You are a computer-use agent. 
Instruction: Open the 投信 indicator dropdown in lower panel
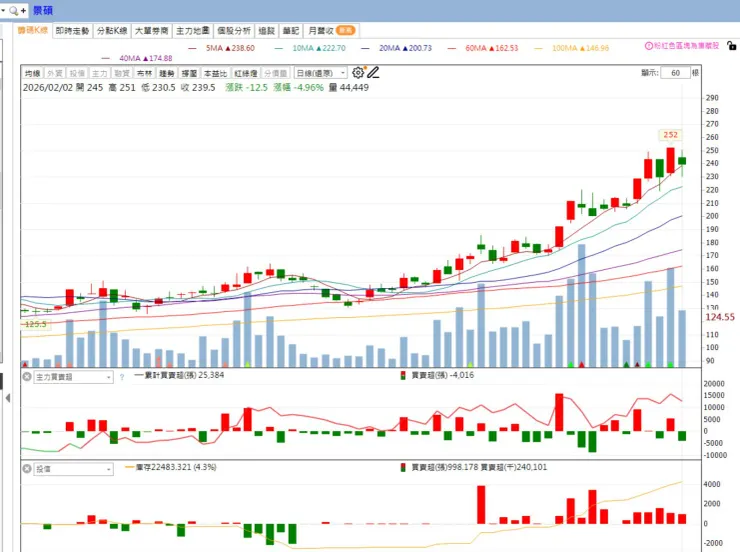[73, 469]
